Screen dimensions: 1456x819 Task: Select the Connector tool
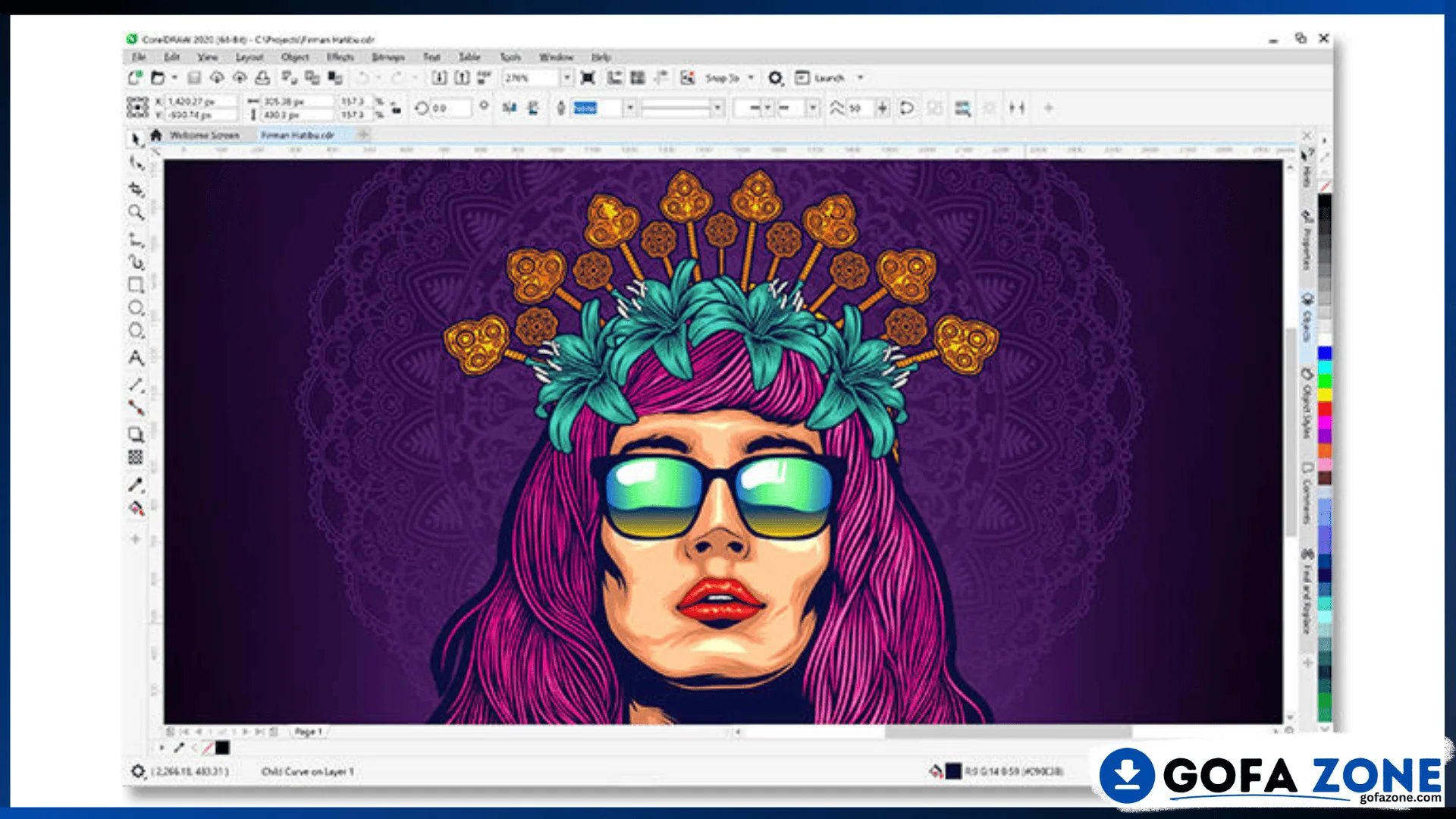click(136, 407)
